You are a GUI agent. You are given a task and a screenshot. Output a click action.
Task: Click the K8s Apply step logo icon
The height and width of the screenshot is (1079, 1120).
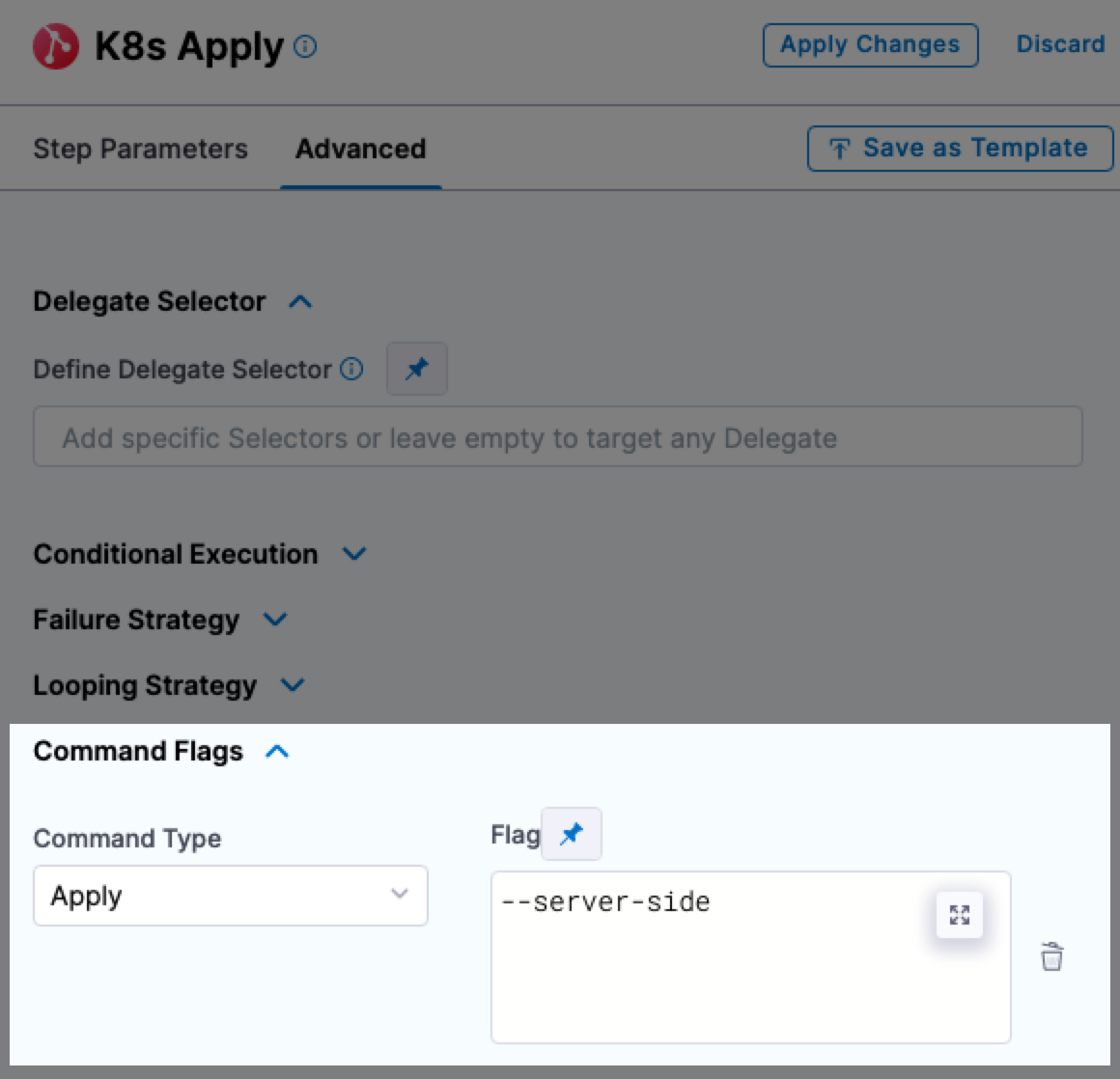55,46
